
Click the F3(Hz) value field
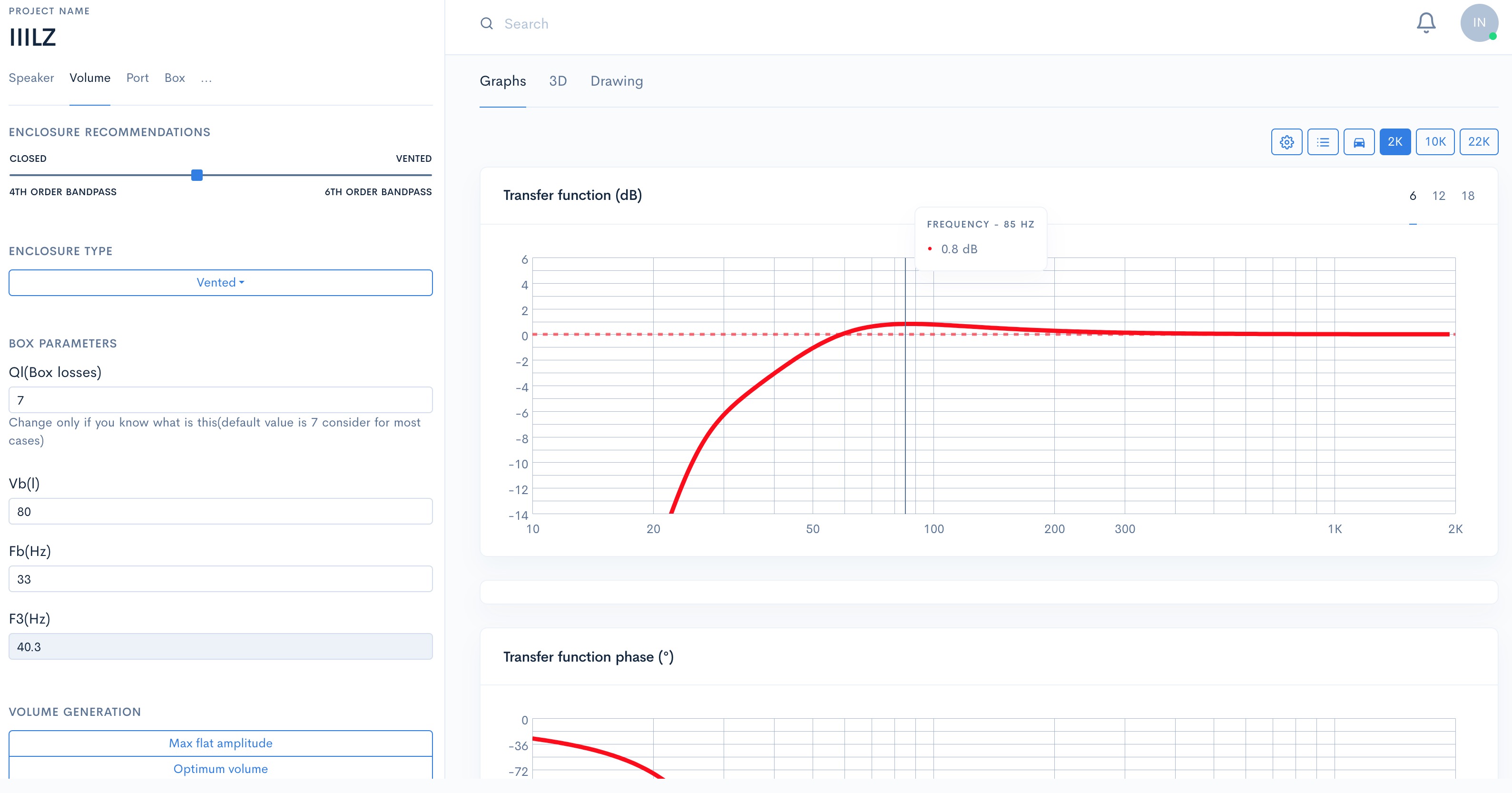pyautogui.click(x=221, y=647)
